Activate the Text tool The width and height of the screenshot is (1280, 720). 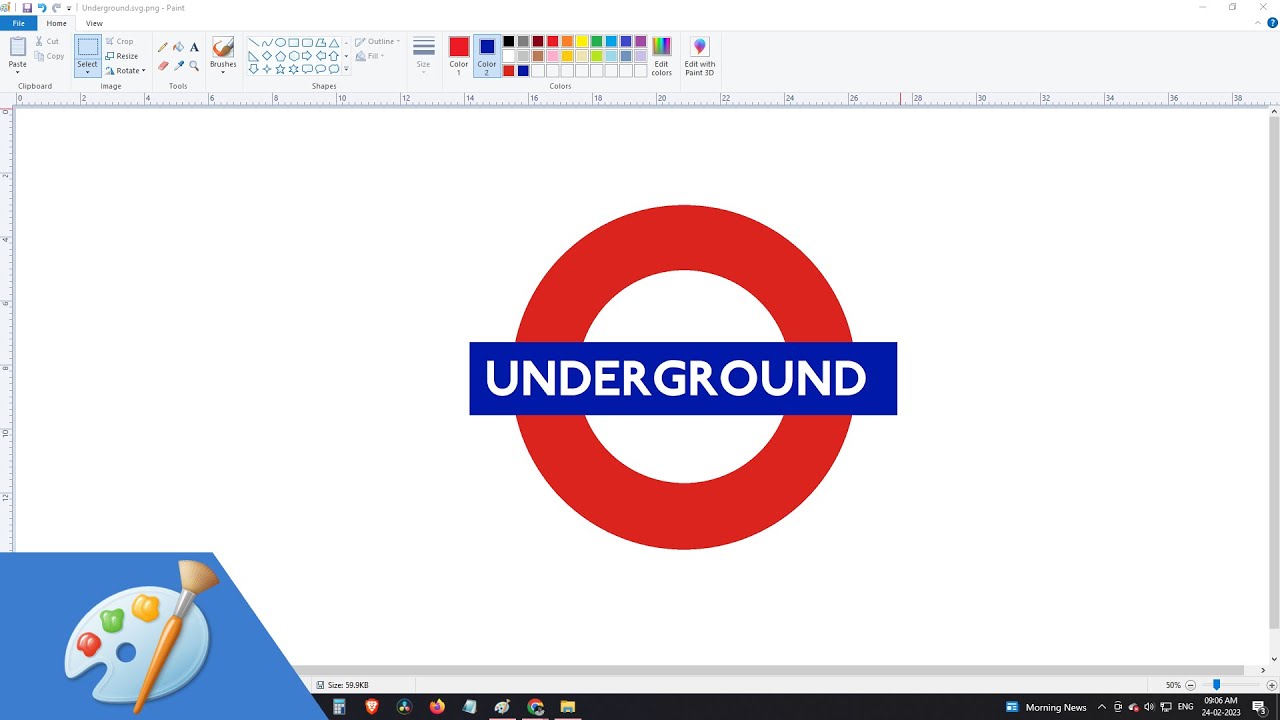point(194,47)
